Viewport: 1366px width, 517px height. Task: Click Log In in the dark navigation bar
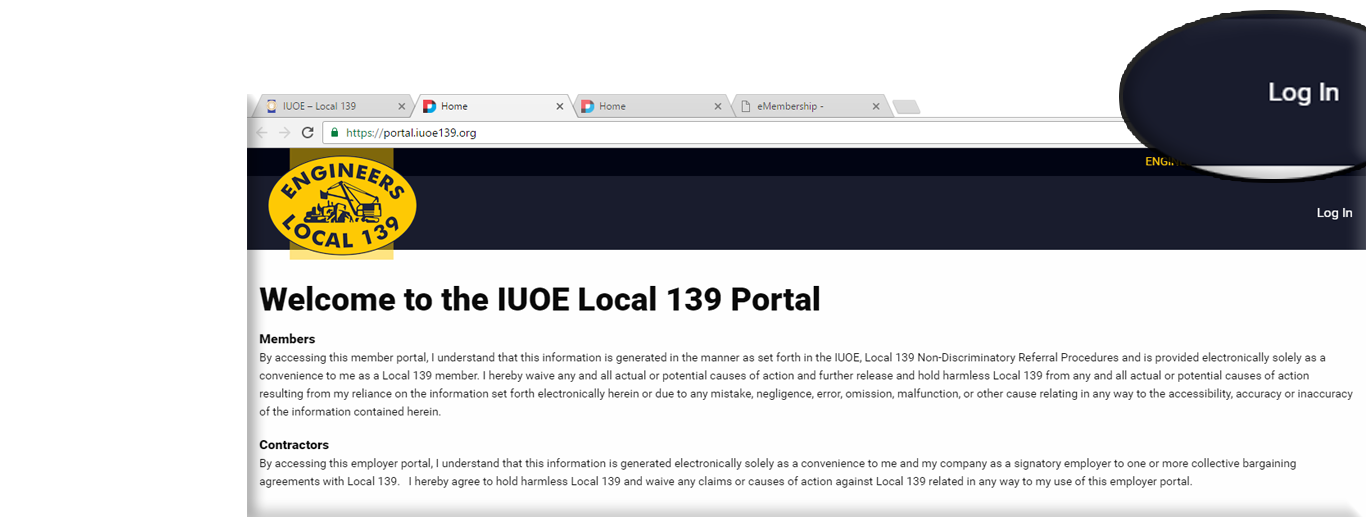[x=1334, y=213]
